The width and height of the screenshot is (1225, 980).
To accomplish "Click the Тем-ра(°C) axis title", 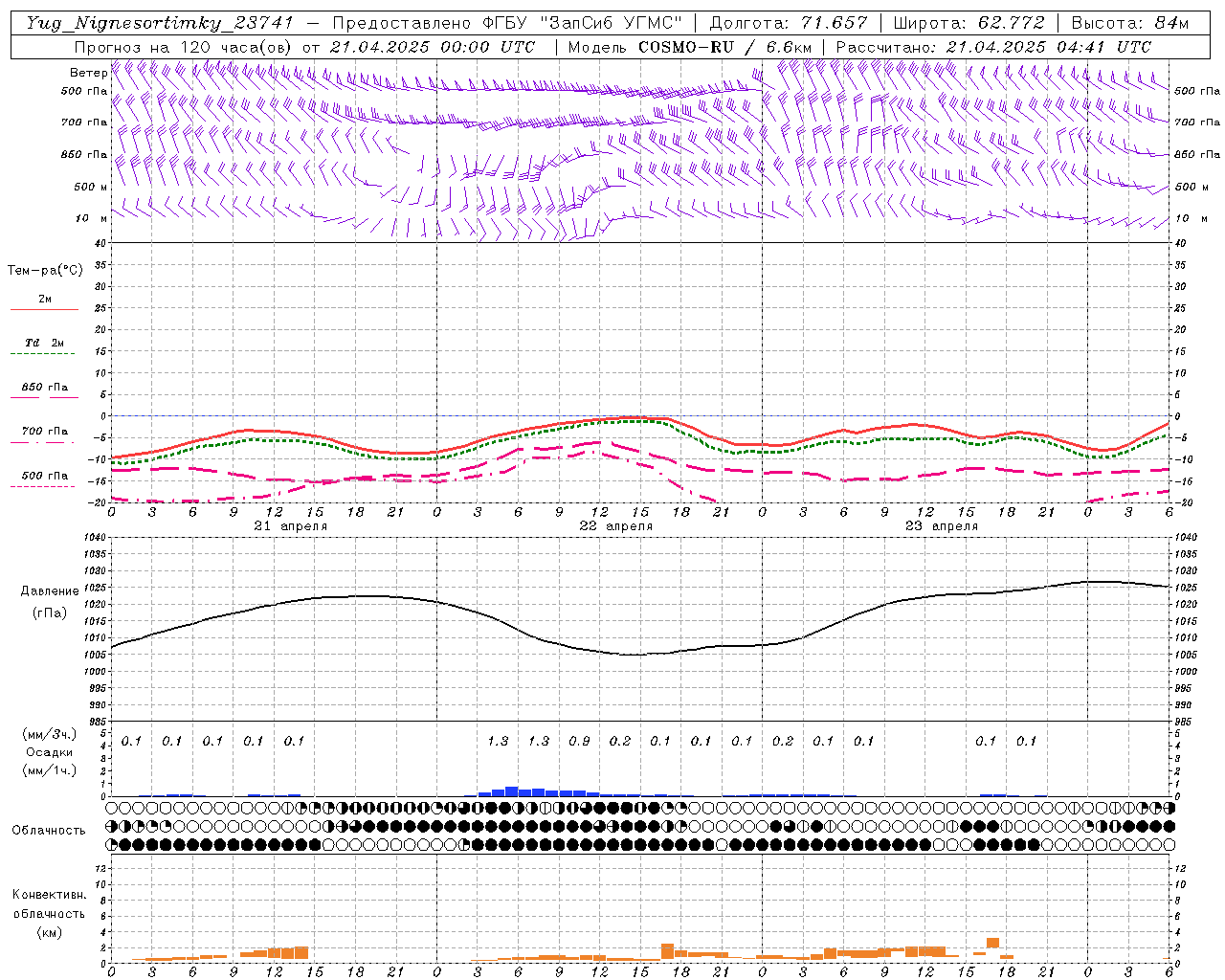I will point(45,271).
